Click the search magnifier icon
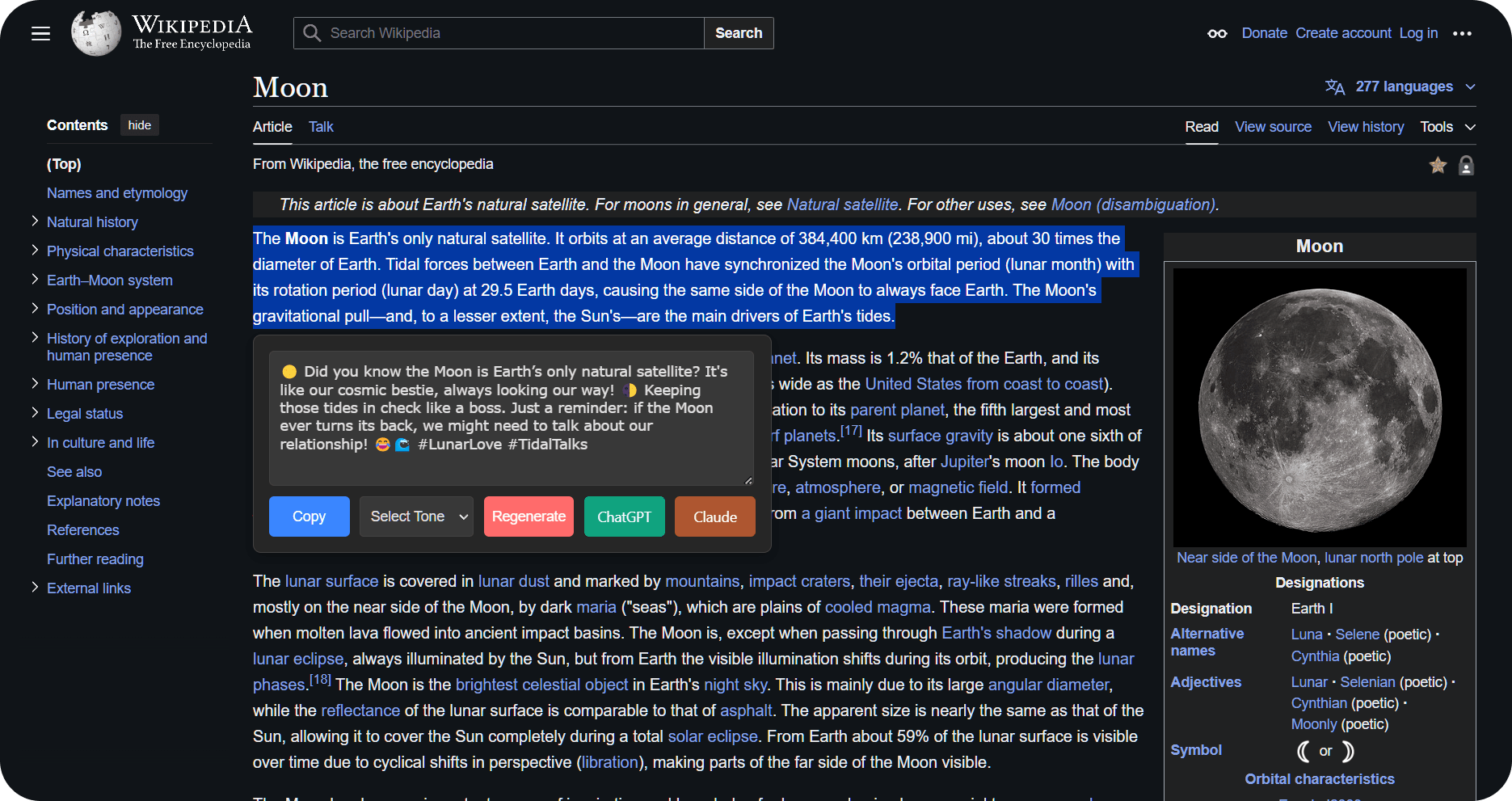This screenshot has height=801, width=1512. pos(312,33)
